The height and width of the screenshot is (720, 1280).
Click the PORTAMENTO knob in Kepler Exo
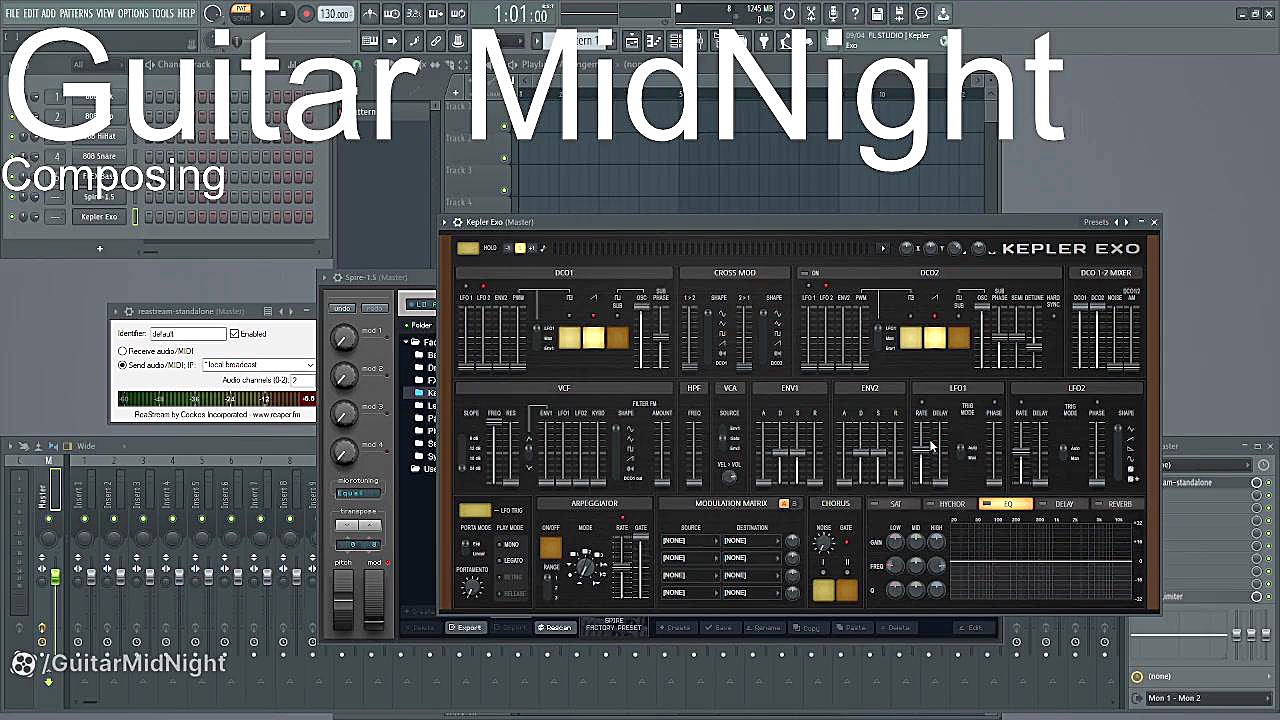point(472,588)
